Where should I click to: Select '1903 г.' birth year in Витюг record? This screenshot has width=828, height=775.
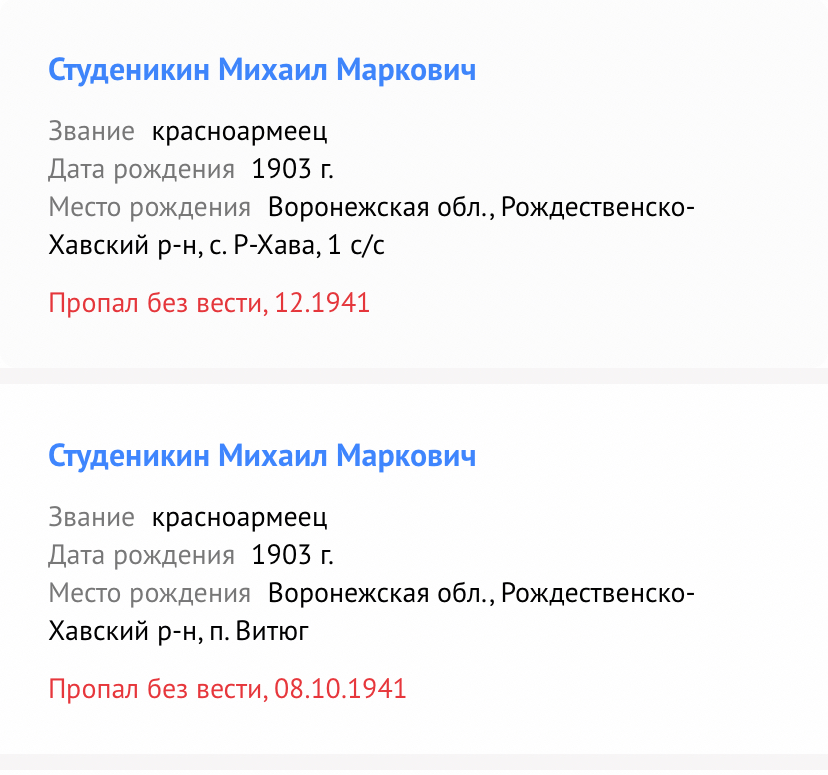coord(293,555)
